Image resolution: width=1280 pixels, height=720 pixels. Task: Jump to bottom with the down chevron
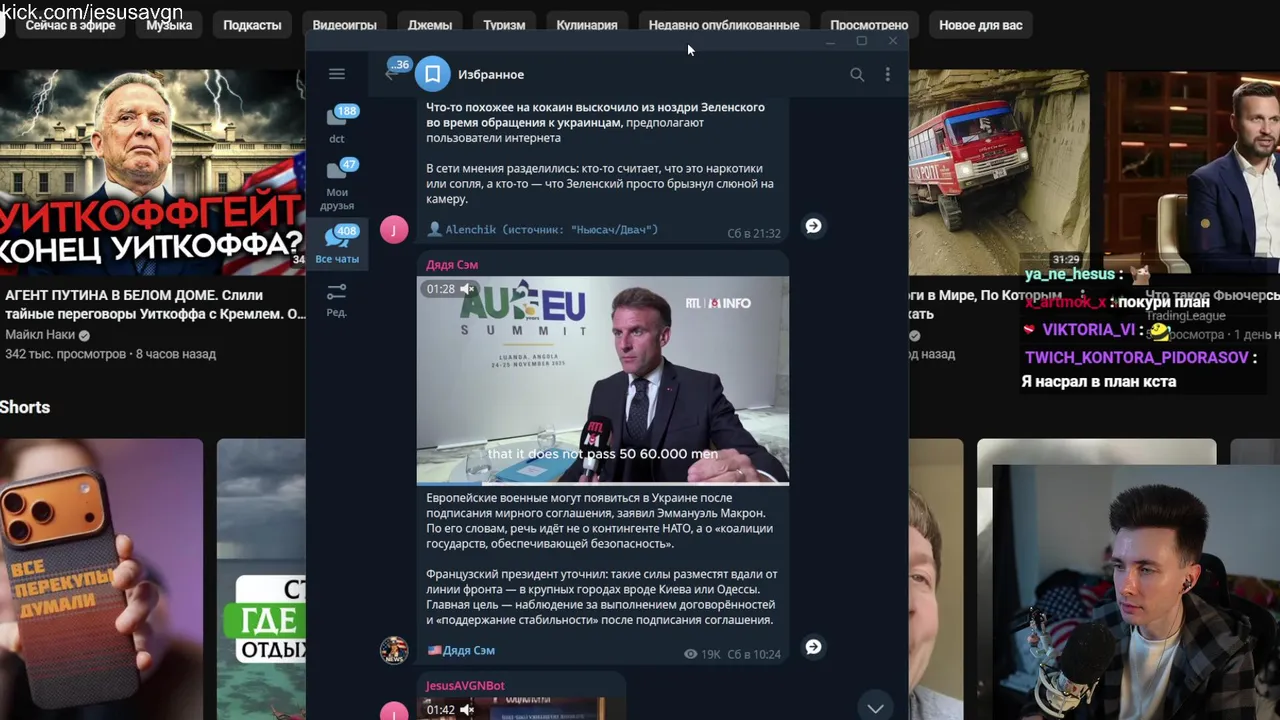(875, 708)
